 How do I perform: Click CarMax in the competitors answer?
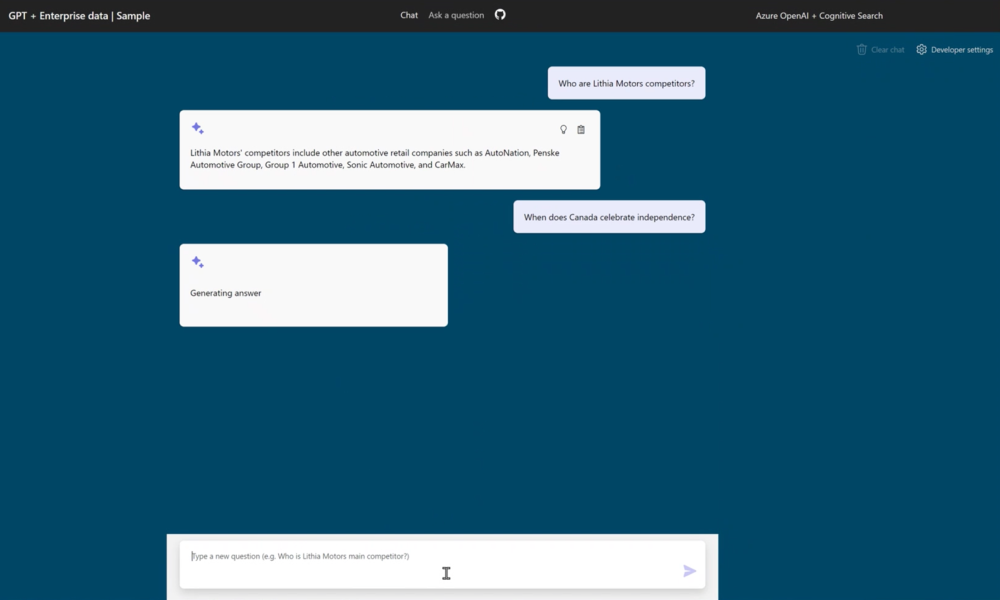pyautogui.click(x=449, y=165)
